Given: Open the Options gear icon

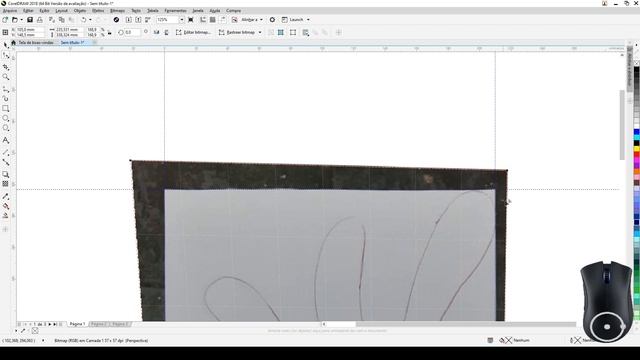Looking at the screenshot, I should pyautogui.click(x=272, y=20).
